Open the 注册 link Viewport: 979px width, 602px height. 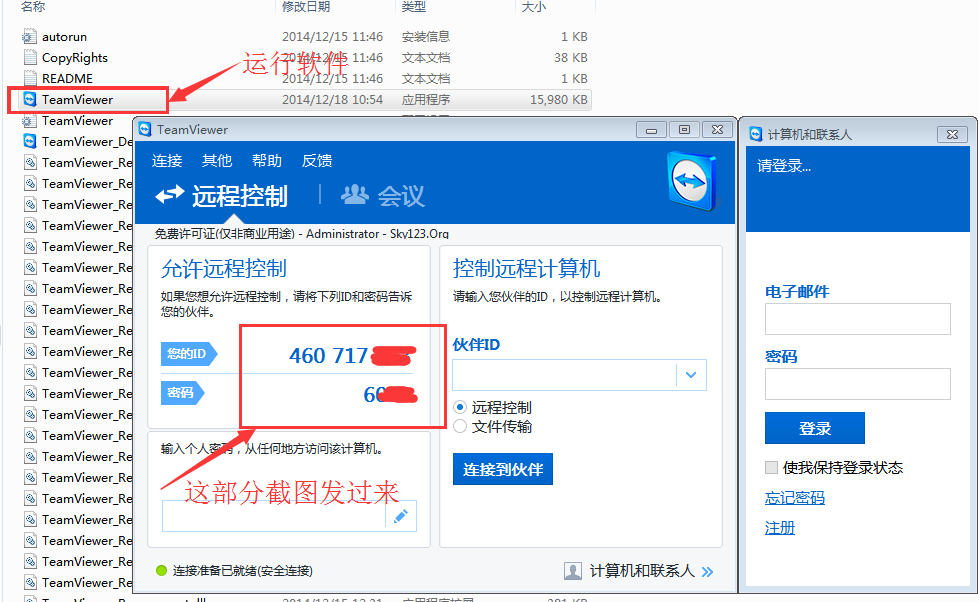(x=780, y=528)
